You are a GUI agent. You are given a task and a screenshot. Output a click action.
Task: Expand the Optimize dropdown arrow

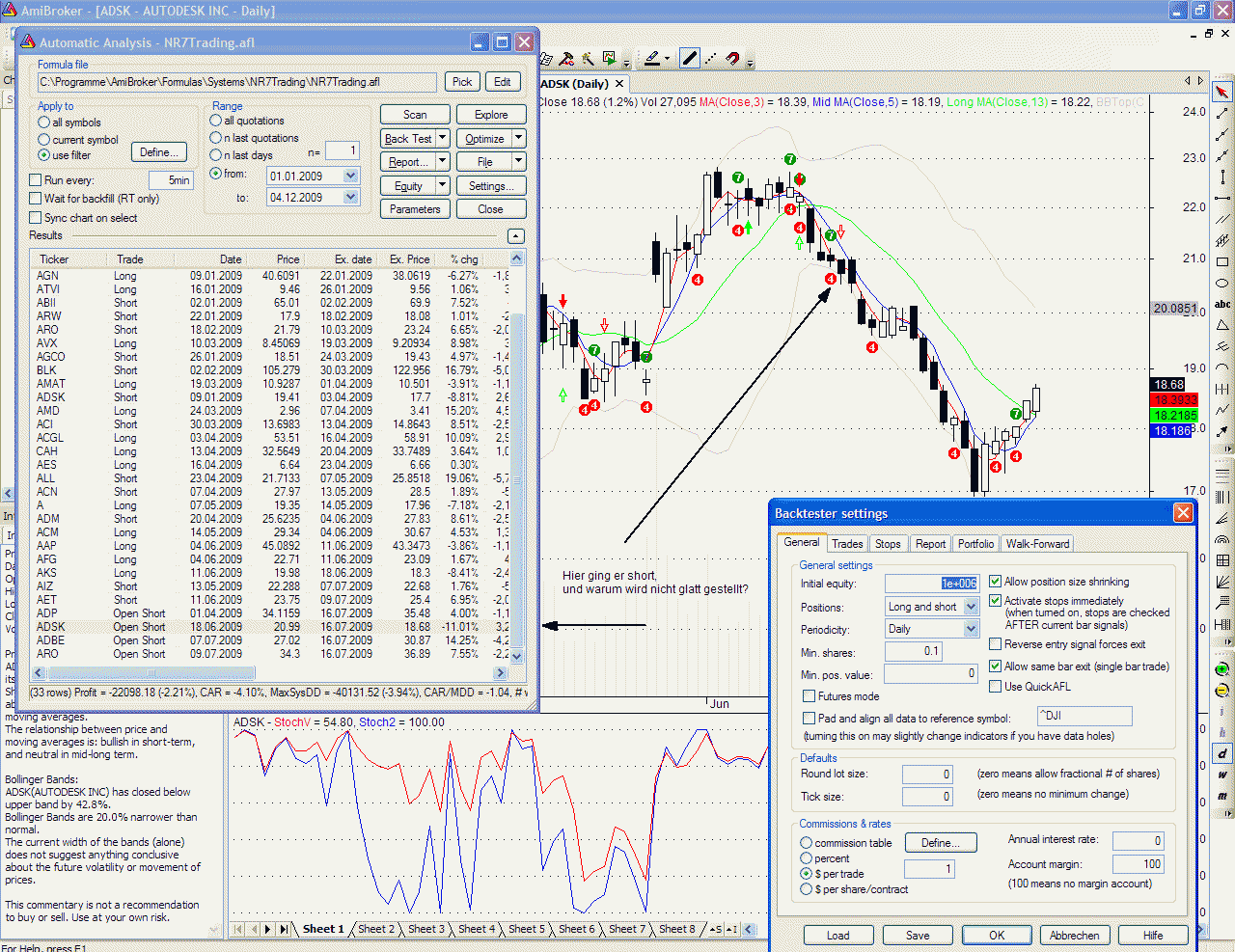518,139
